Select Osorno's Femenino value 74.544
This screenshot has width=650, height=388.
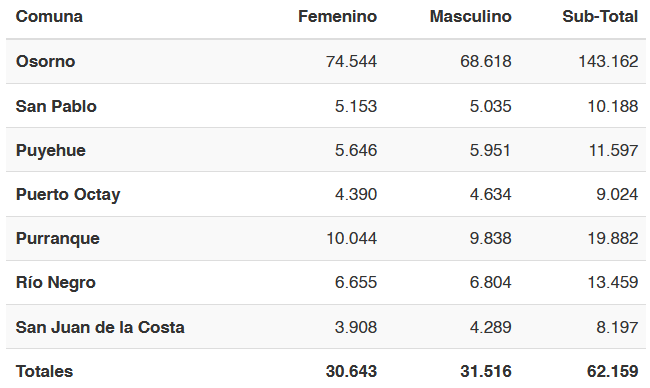coord(351,61)
